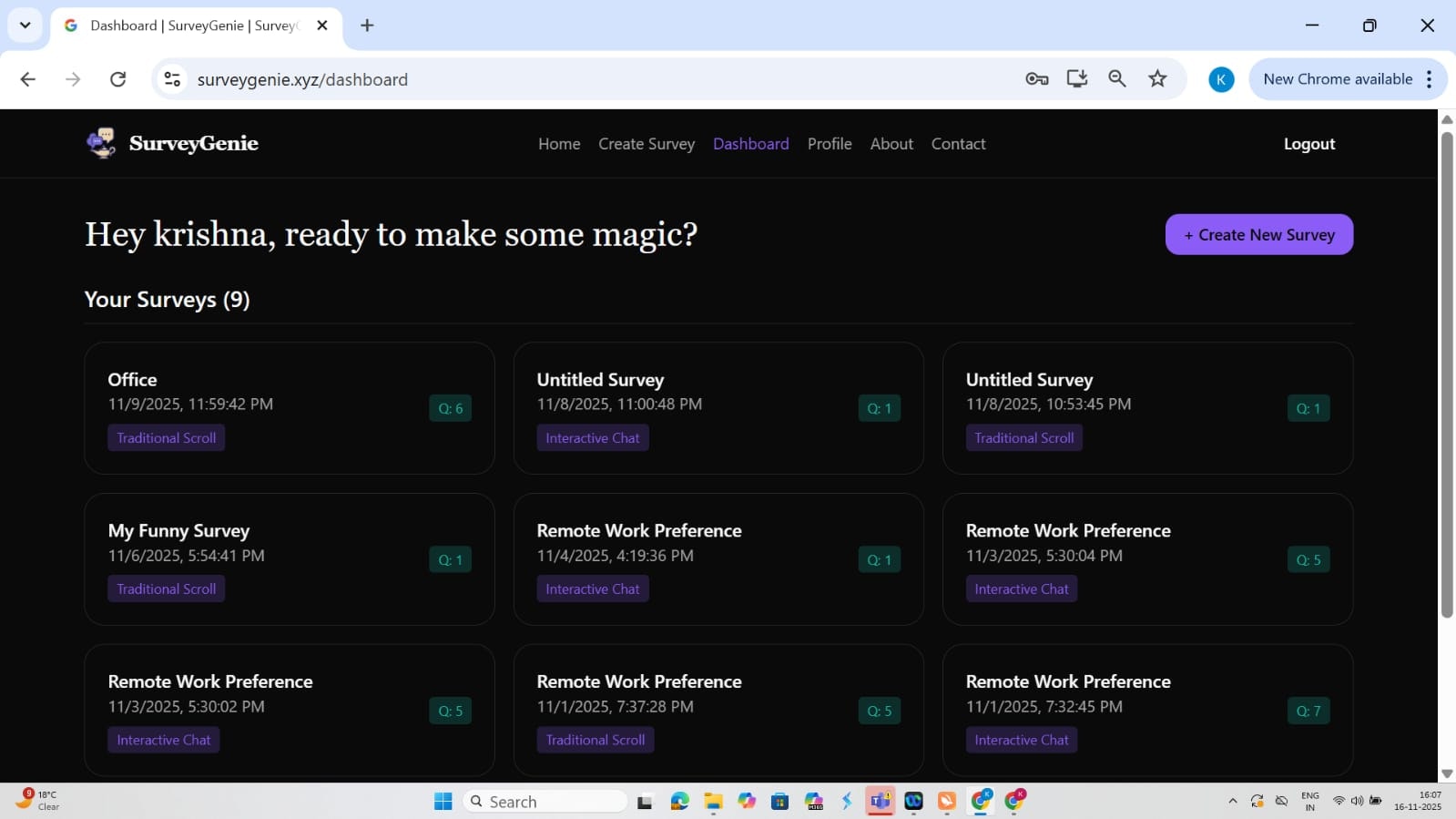Select the Dashboard nav link
The height and width of the screenshot is (819, 1456).
751,144
